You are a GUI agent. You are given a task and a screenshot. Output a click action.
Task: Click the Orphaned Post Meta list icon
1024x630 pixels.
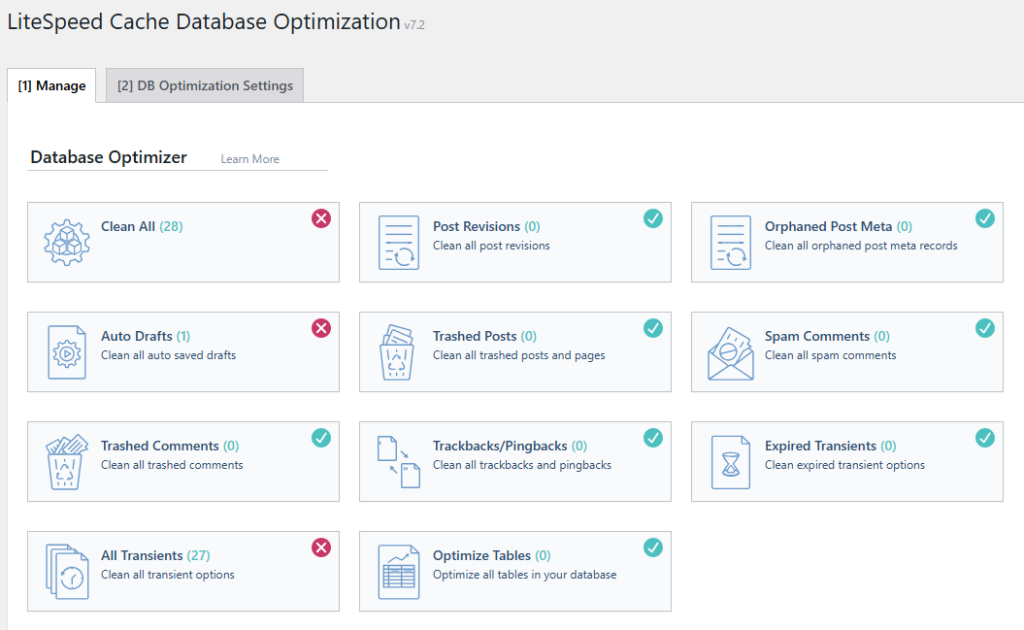pos(729,241)
